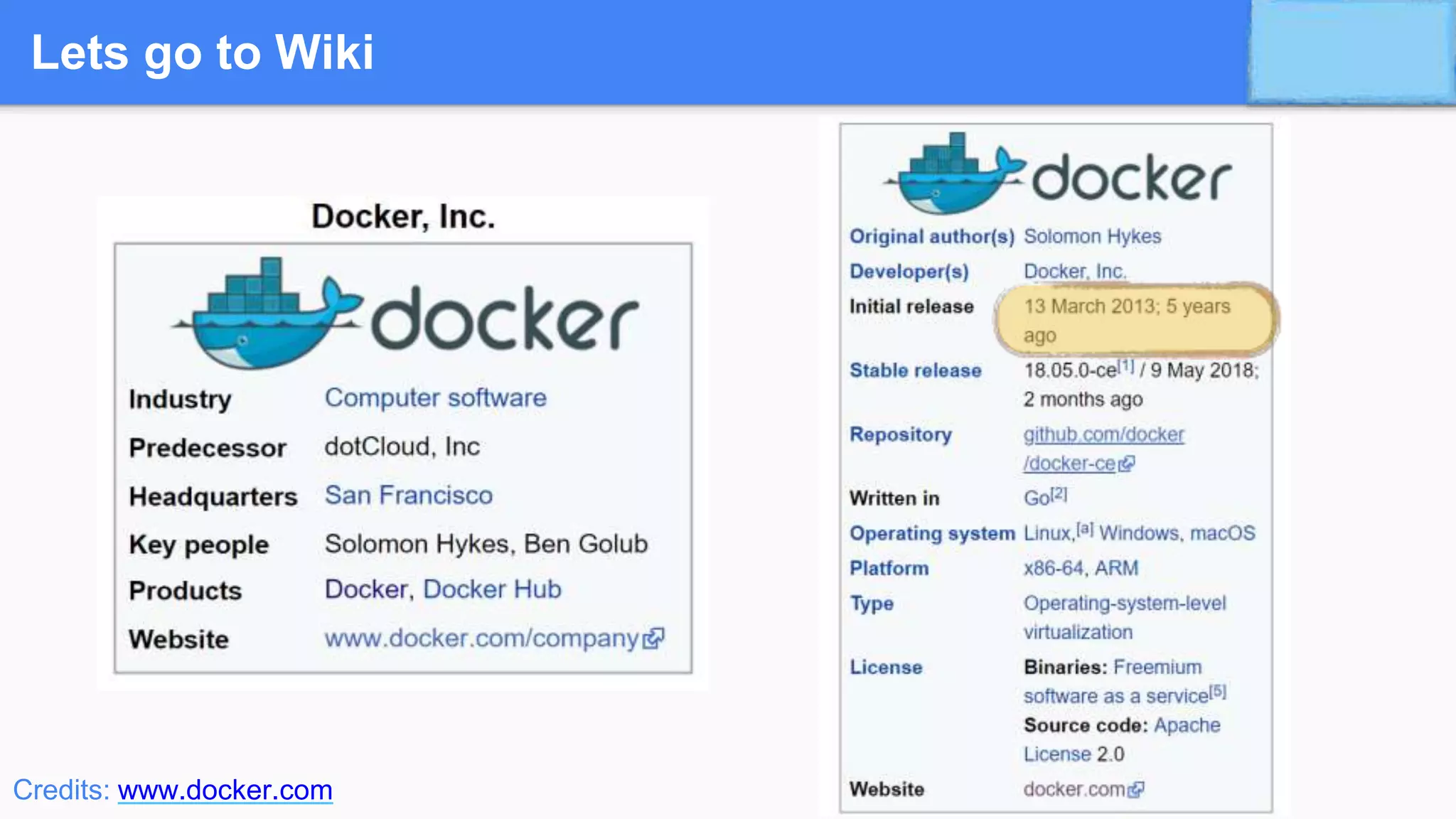
Task: Click the external link icon after docker.com
Action: (1136, 790)
